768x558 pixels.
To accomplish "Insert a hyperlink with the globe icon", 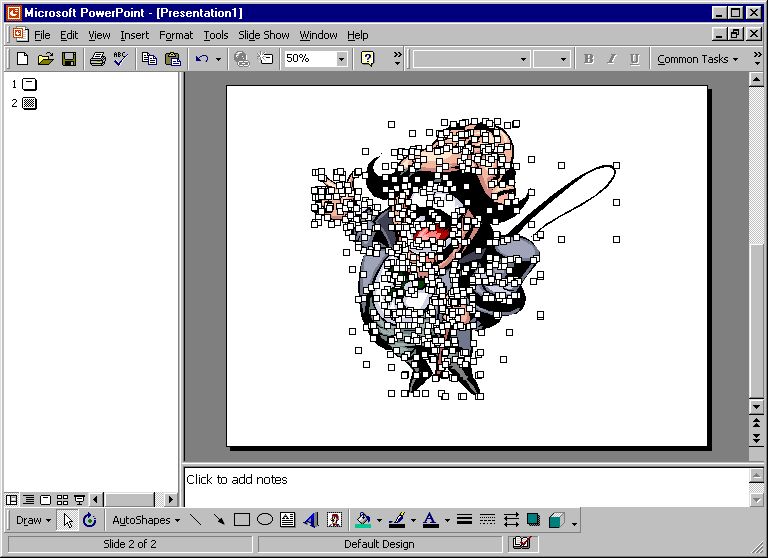I will coord(241,59).
